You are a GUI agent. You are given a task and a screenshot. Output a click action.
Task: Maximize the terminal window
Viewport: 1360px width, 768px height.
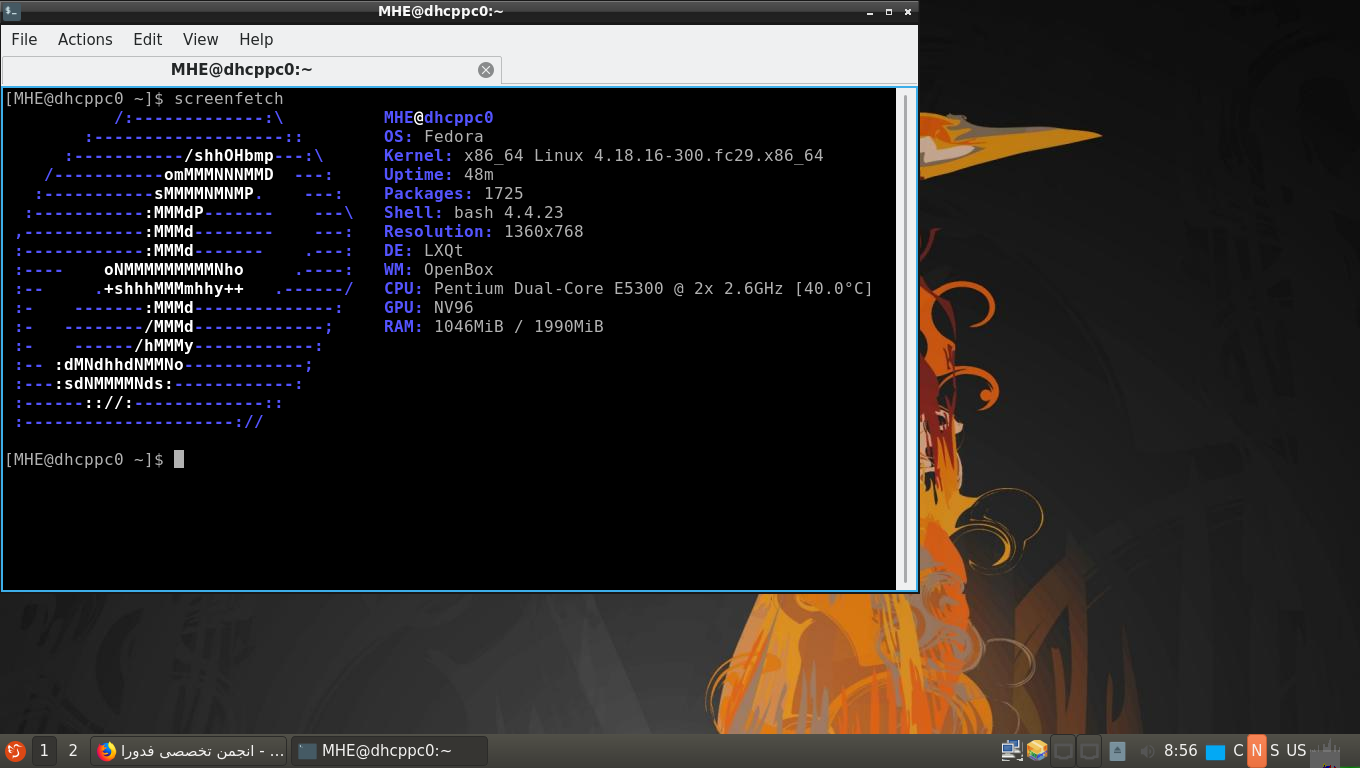pos(888,11)
